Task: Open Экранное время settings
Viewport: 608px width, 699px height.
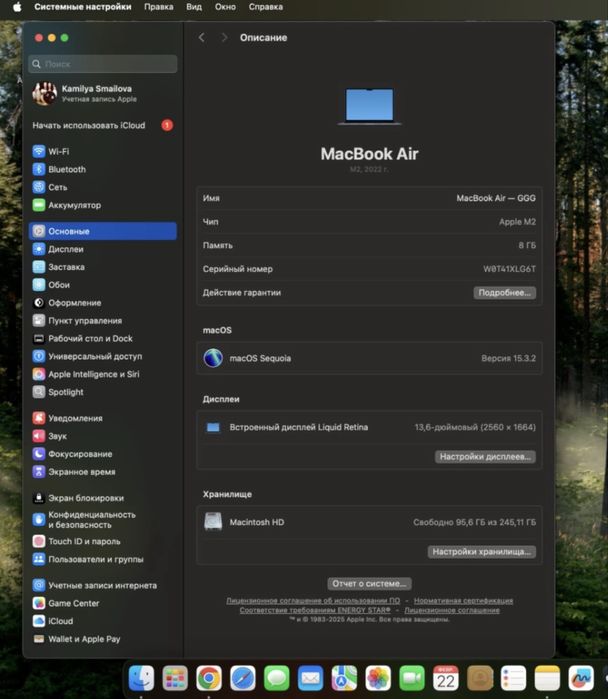Action: (x=103, y=472)
